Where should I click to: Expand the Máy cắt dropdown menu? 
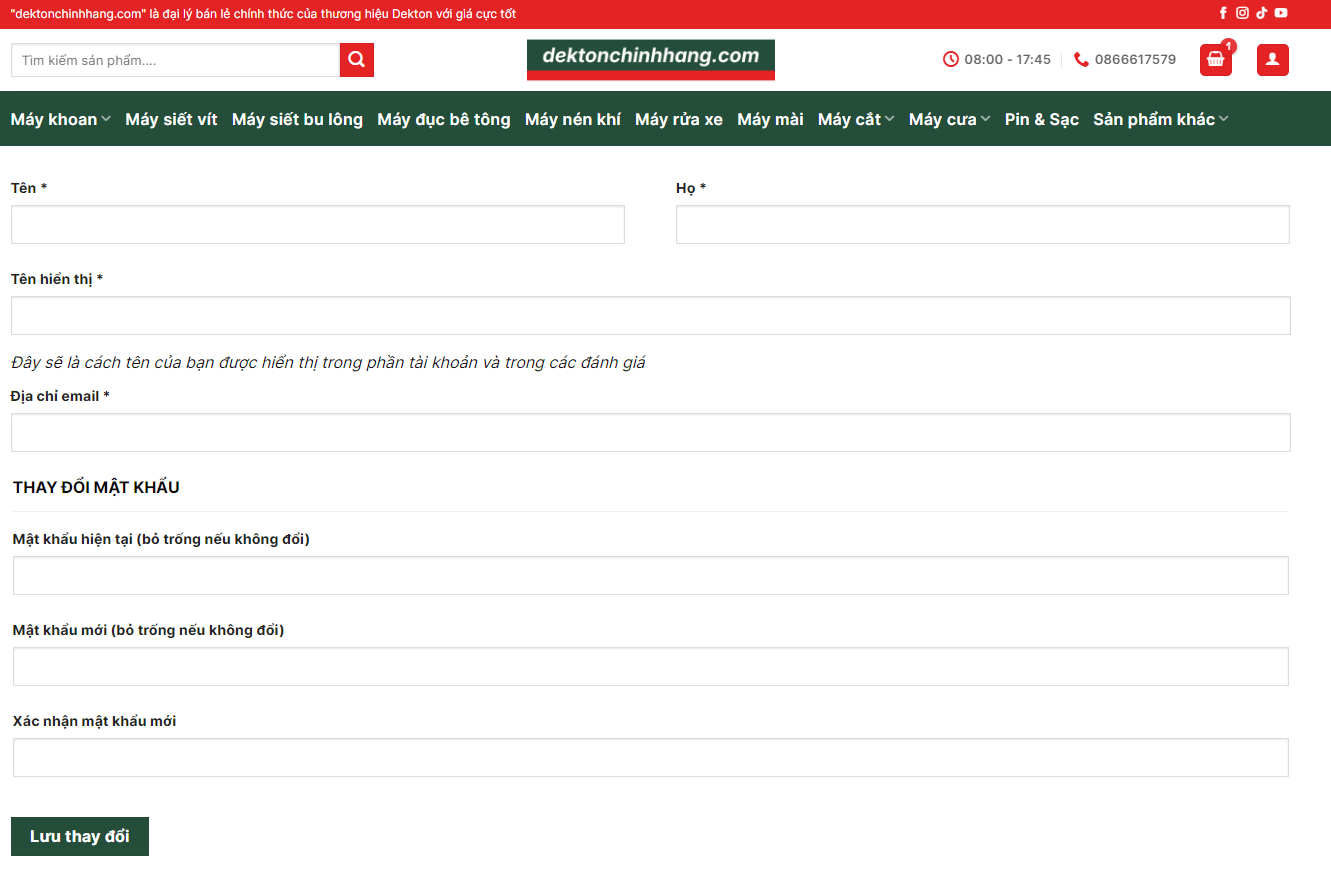[x=855, y=120]
